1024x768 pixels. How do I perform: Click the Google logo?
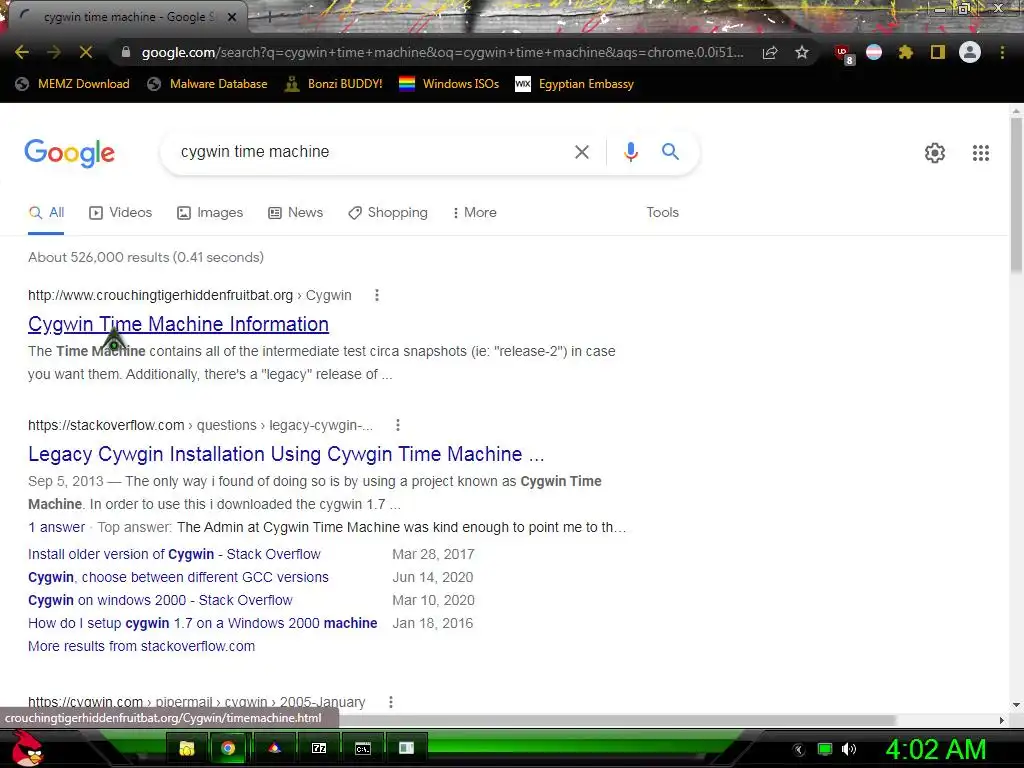click(70, 153)
